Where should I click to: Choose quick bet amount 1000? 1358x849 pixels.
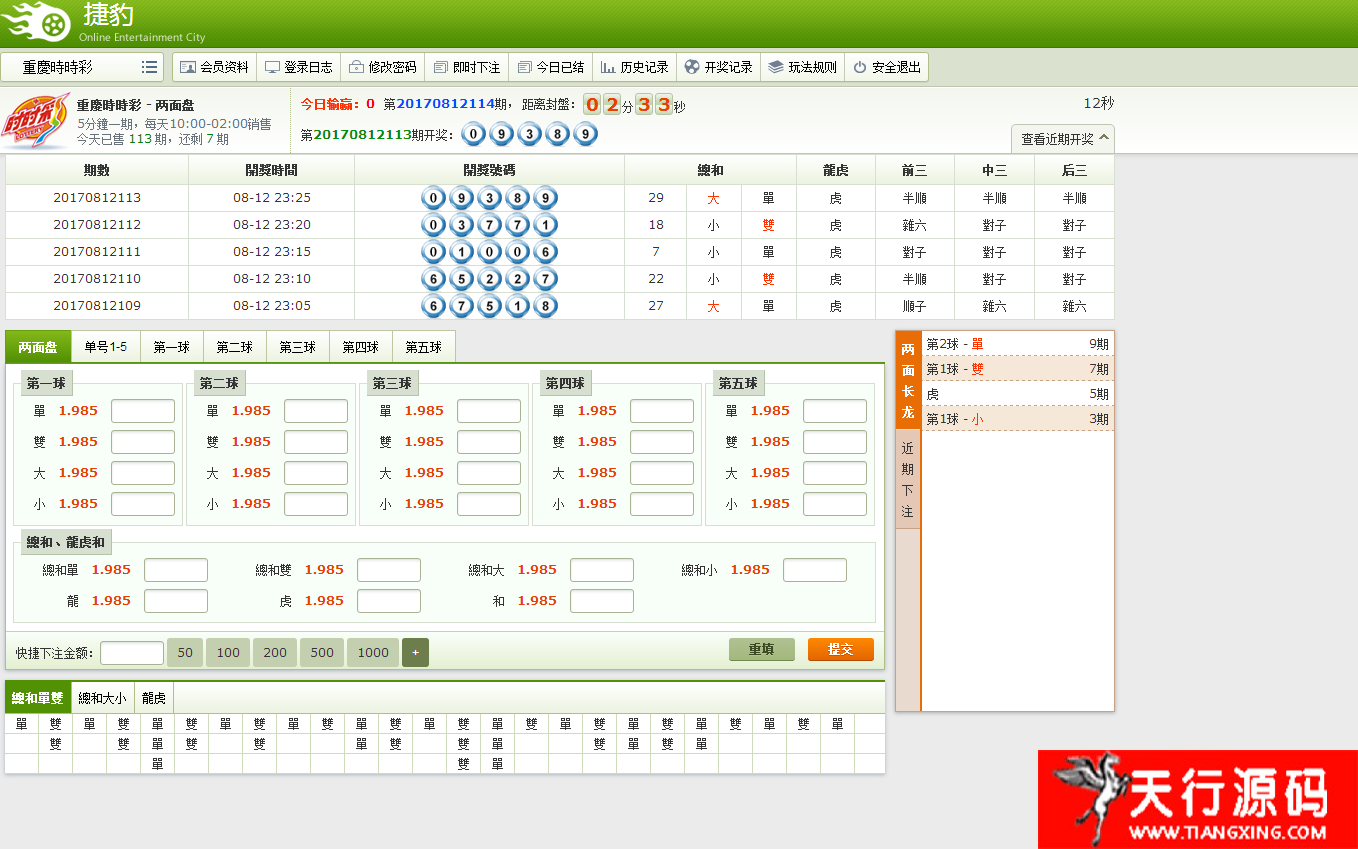click(373, 653)
